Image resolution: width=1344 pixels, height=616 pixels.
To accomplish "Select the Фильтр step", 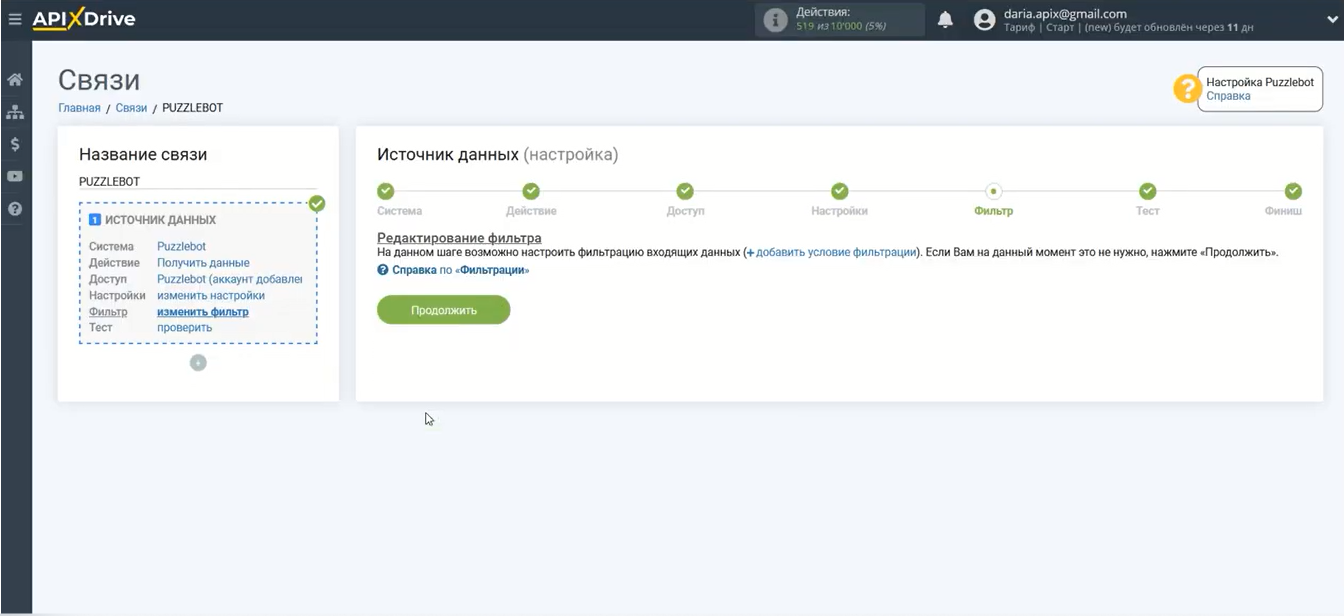I will point(993,191).
